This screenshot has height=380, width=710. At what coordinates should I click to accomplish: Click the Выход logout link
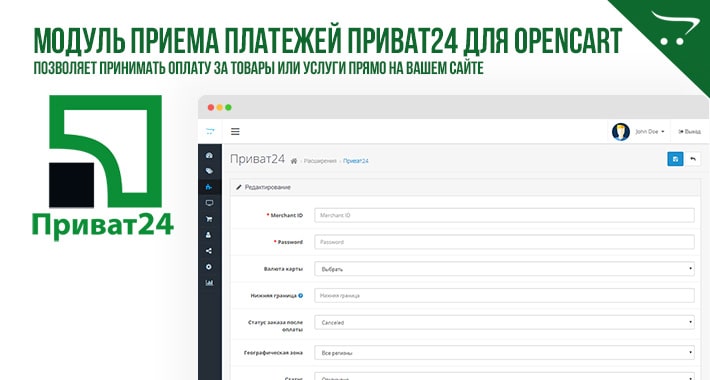(689, 132)
